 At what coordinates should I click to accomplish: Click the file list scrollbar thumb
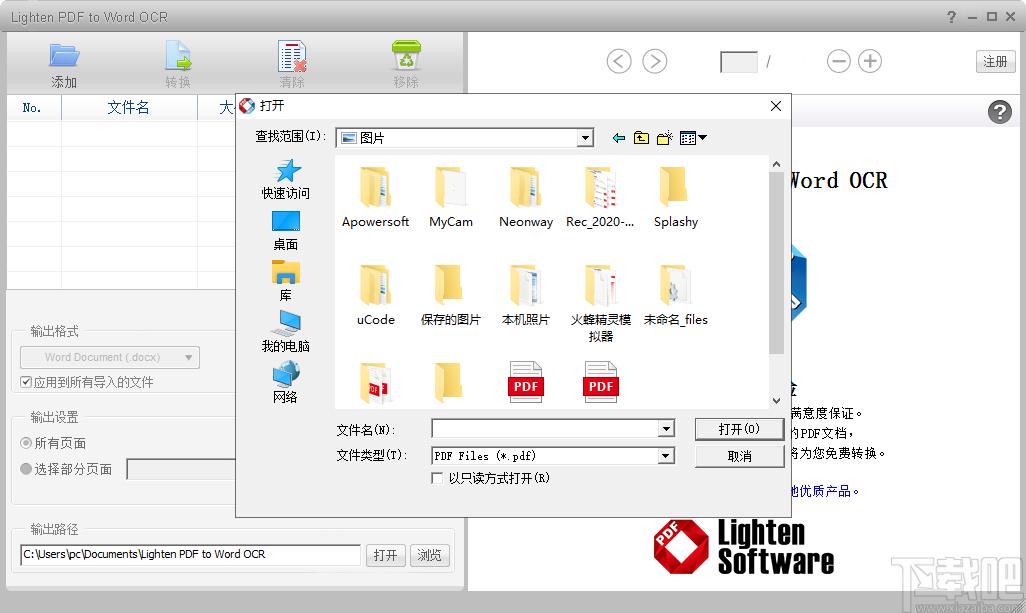(776, 263)
